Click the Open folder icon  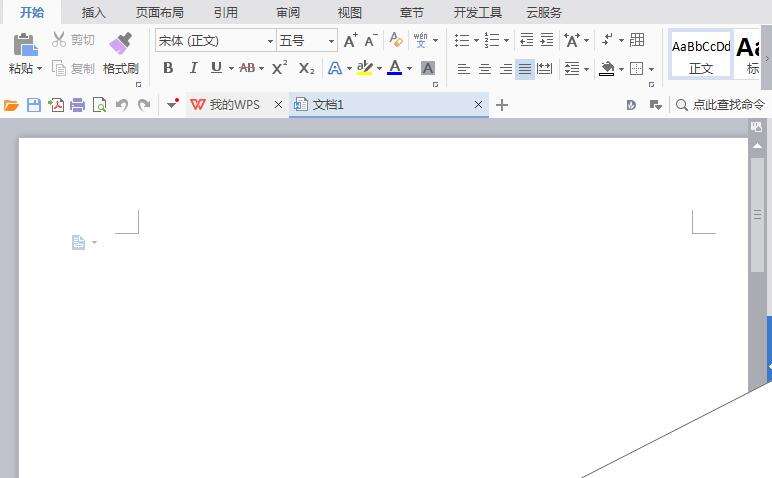coord(11,105)
